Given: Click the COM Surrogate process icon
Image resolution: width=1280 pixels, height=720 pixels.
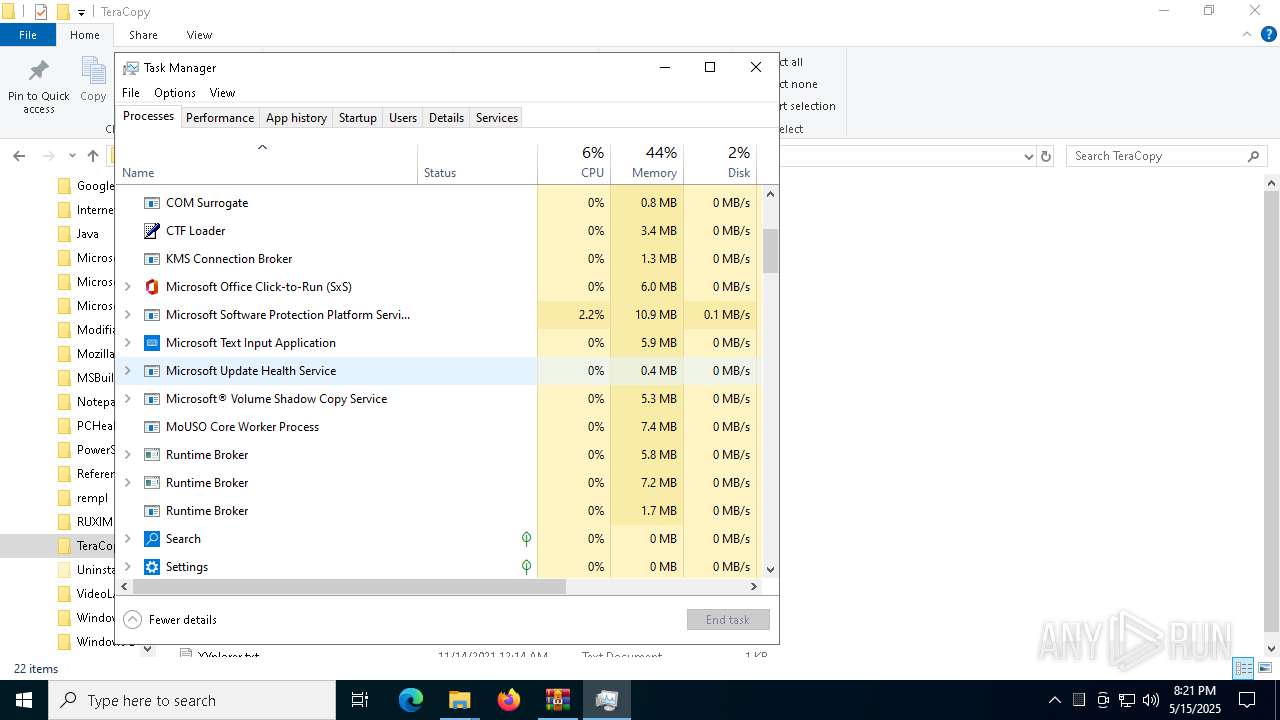Looking at the screenshot, I should click(x=152, y=203).
